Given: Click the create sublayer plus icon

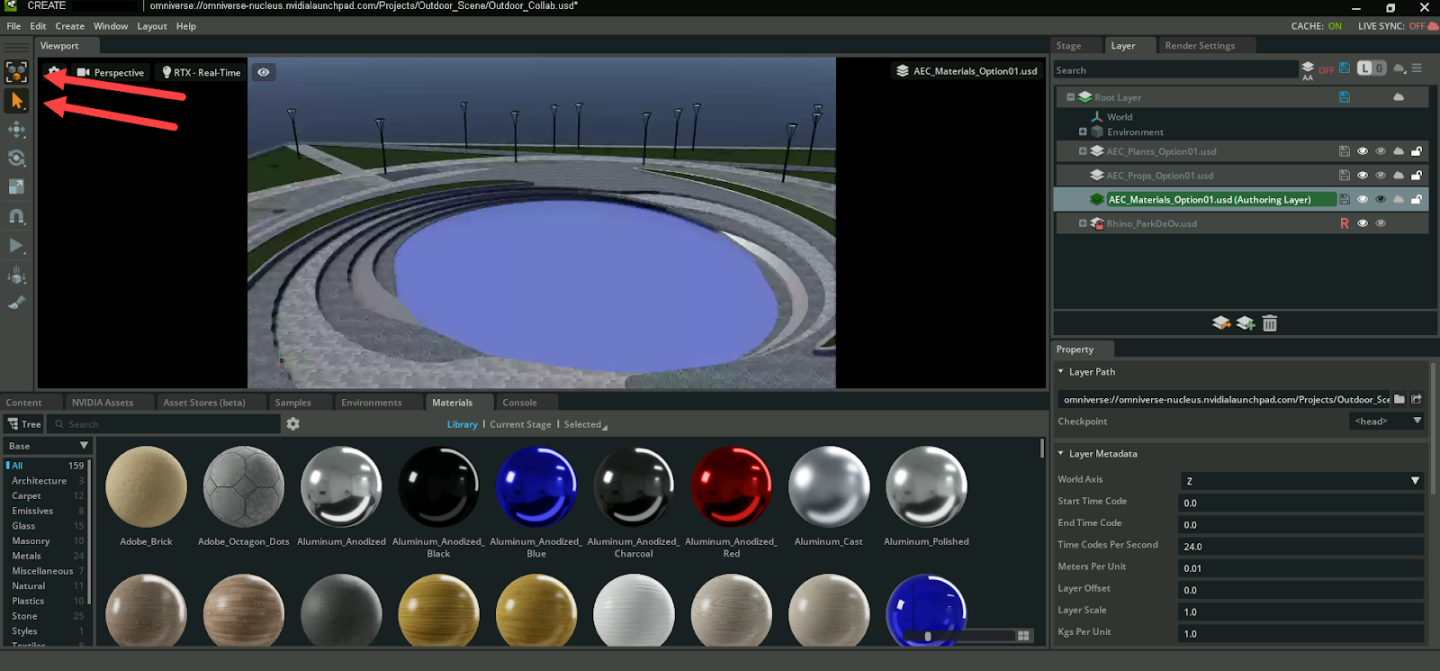Looking at the screenshot, I should tap(1245, 323).
